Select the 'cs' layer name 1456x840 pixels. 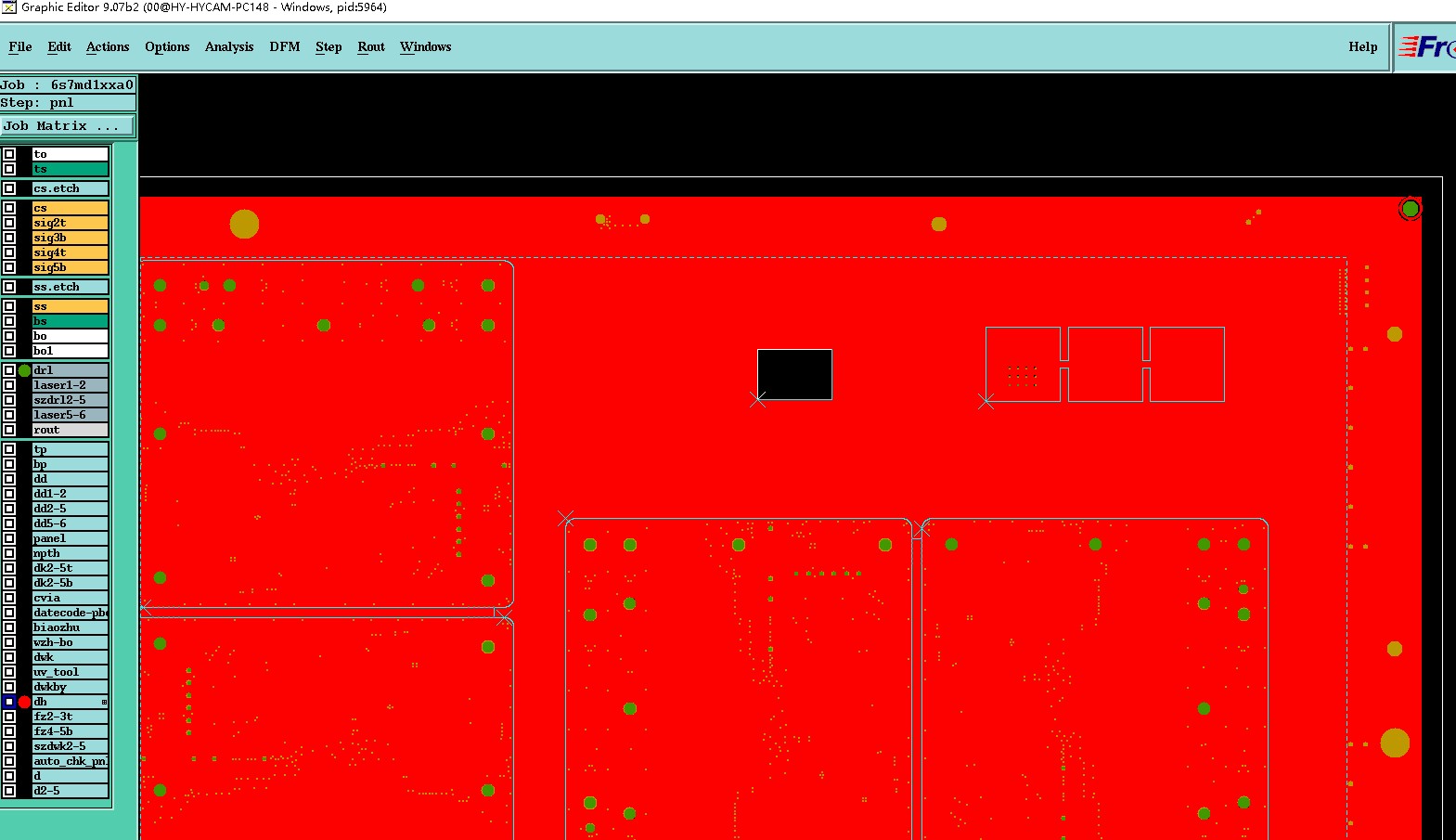(x=71, y=208)
